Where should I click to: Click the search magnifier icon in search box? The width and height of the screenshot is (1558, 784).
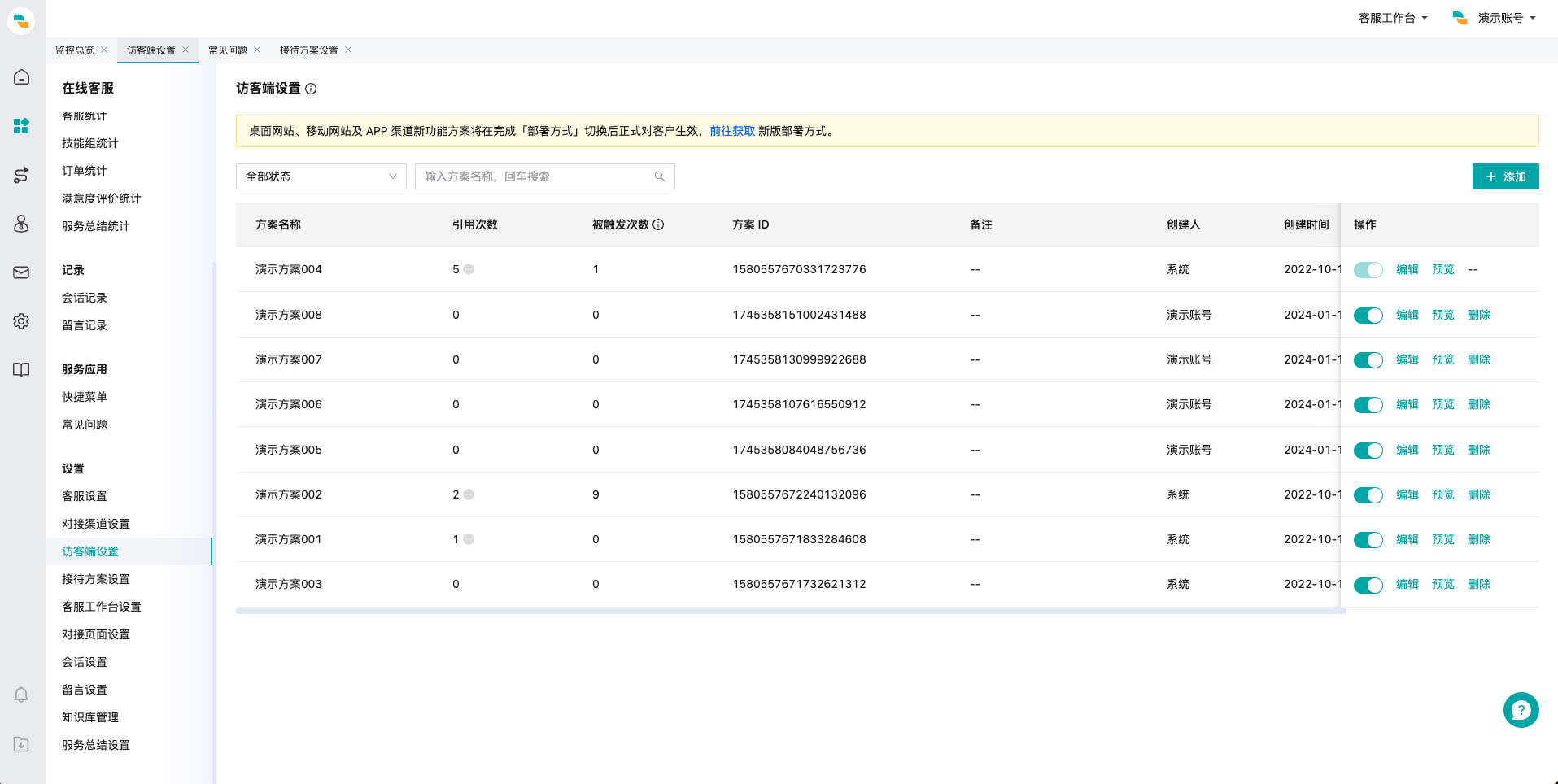click(x=660, y=176)
